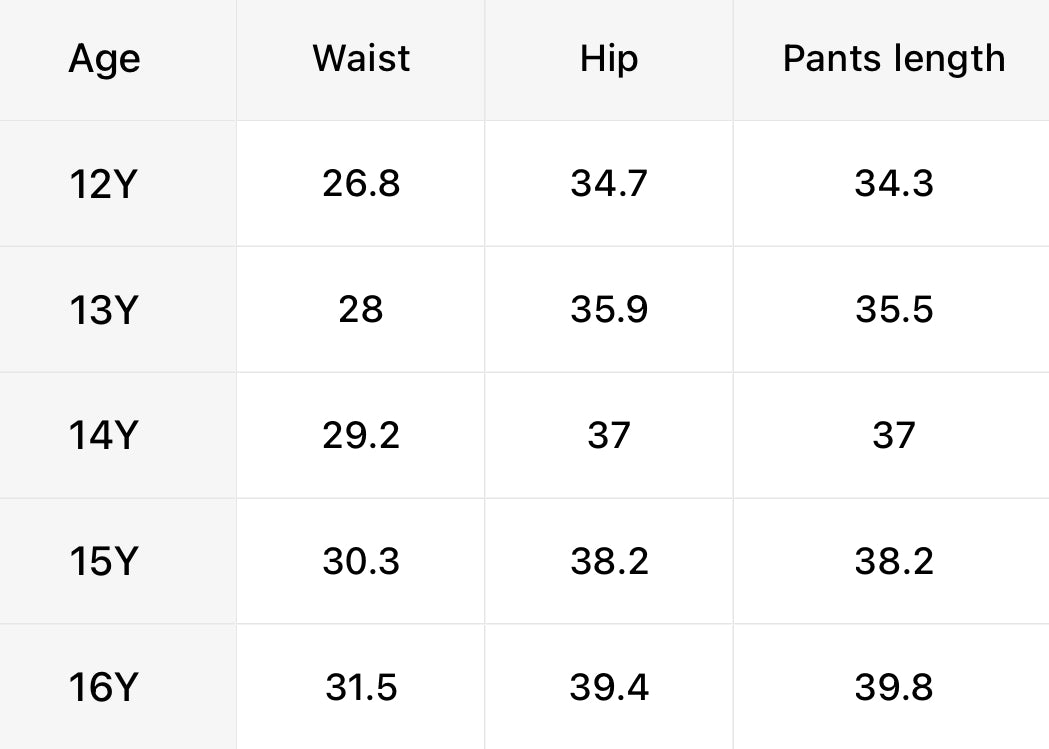Select the 15Y age row label
Screen dimensions: 1049x749
tap(104, 561)
